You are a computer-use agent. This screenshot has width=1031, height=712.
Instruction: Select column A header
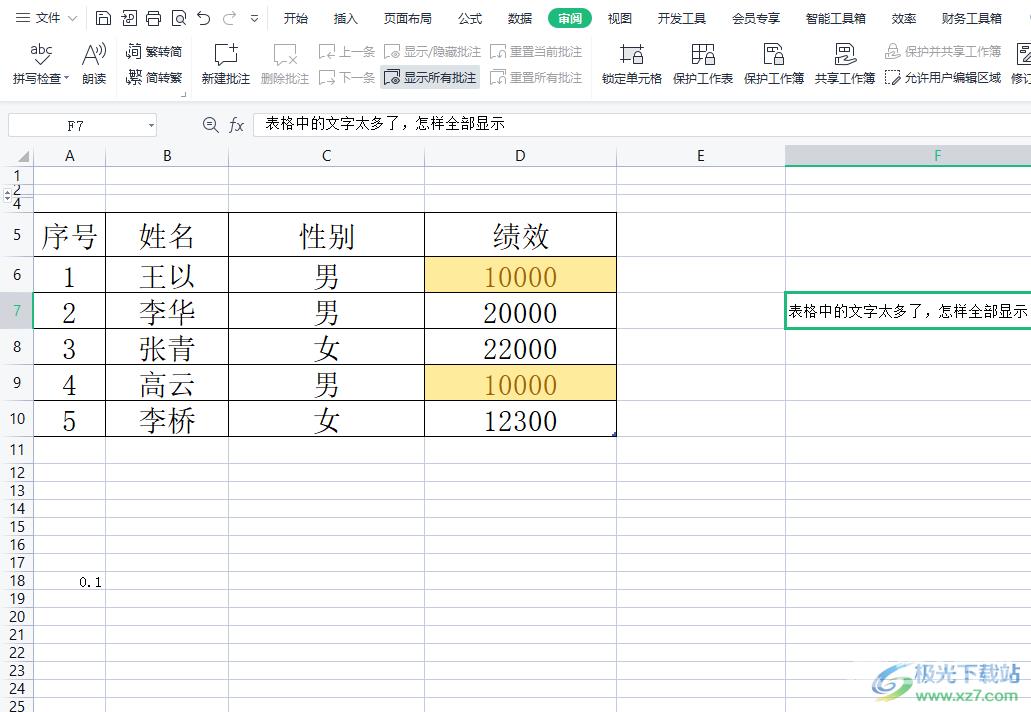point(70,156)
